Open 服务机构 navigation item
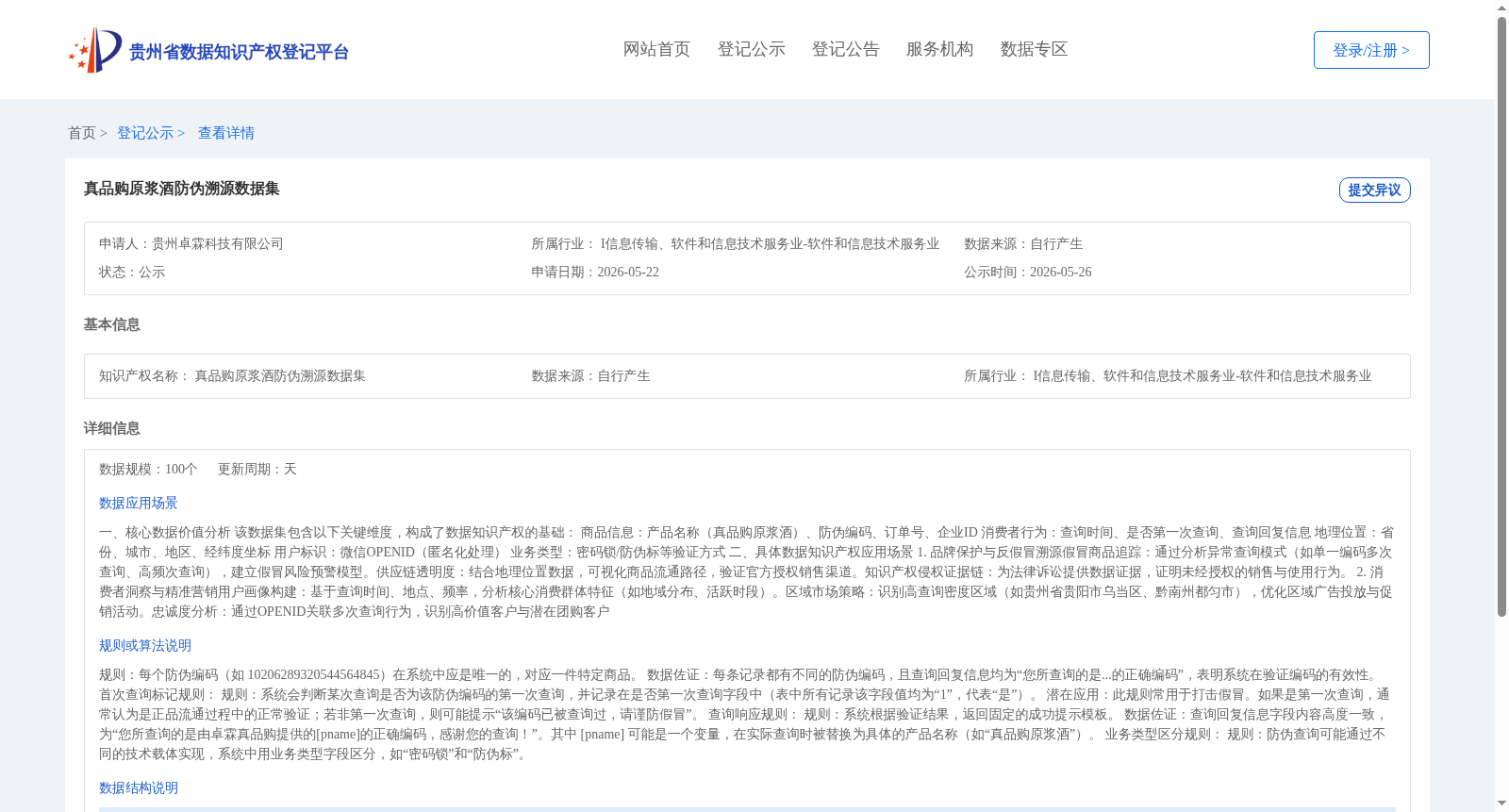1509x812 pixels. 939,49
